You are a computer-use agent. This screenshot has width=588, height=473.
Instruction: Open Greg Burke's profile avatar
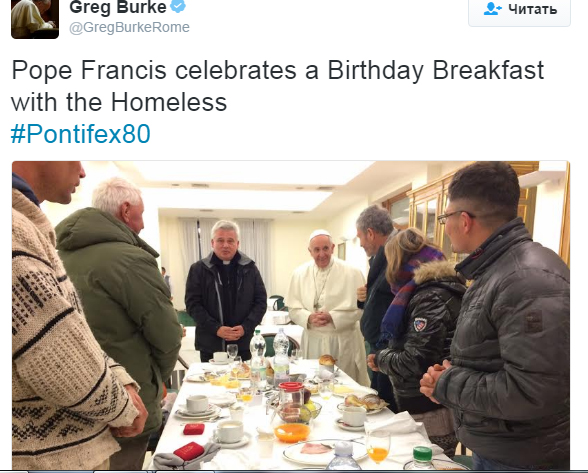(x=35, y=19)
